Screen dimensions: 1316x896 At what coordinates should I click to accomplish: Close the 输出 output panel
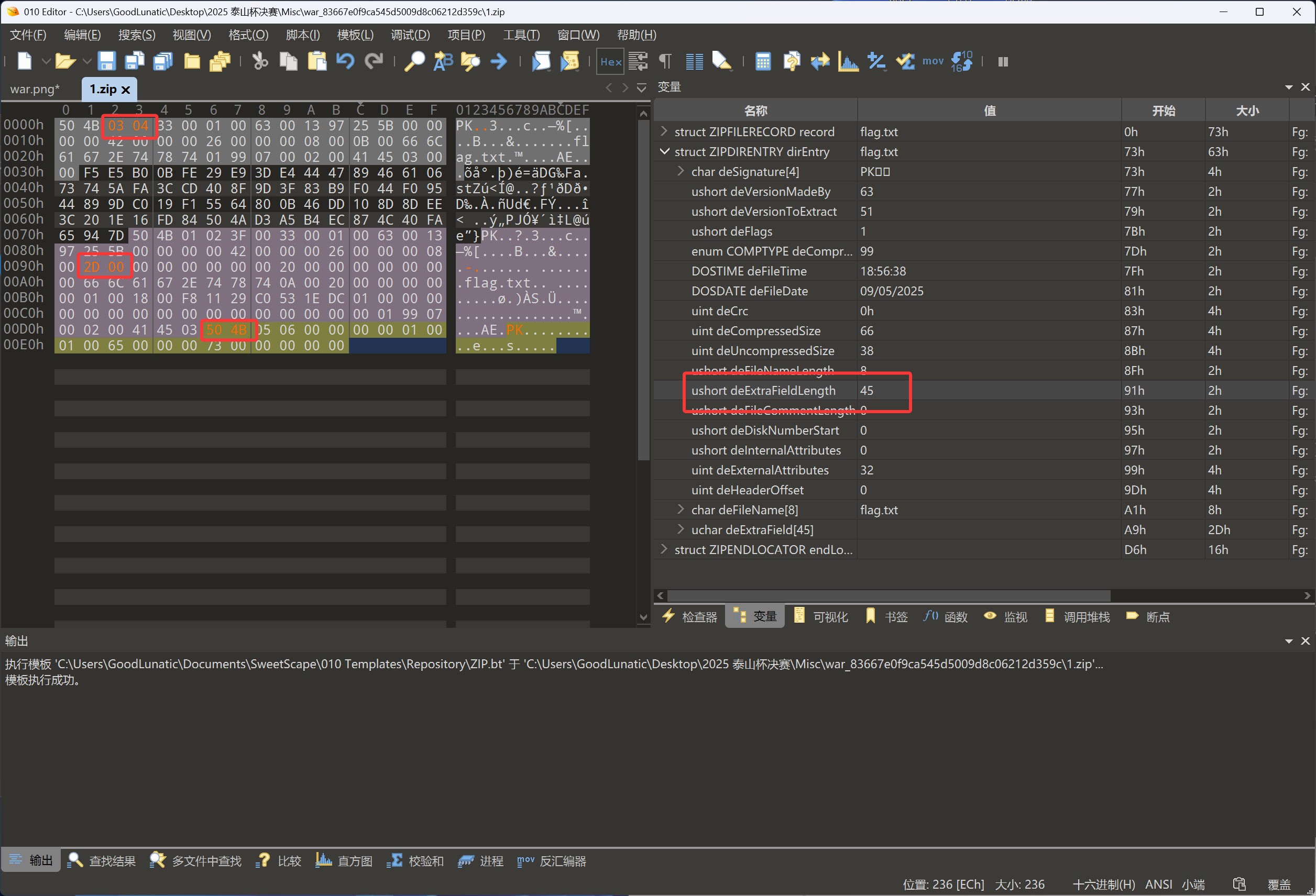point(1306,641)
